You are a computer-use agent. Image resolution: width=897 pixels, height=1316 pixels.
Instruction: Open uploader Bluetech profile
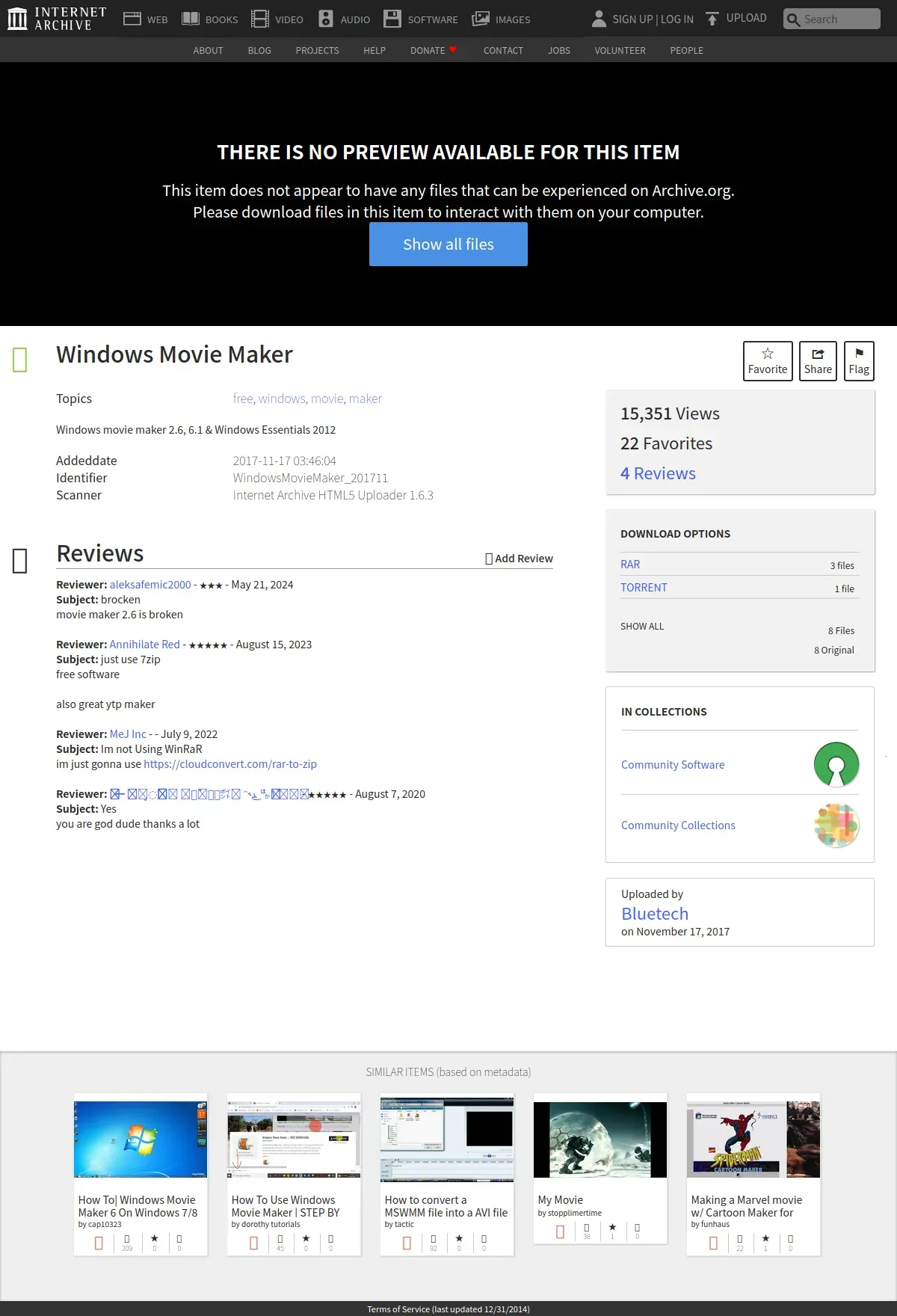tap(655, 914)
